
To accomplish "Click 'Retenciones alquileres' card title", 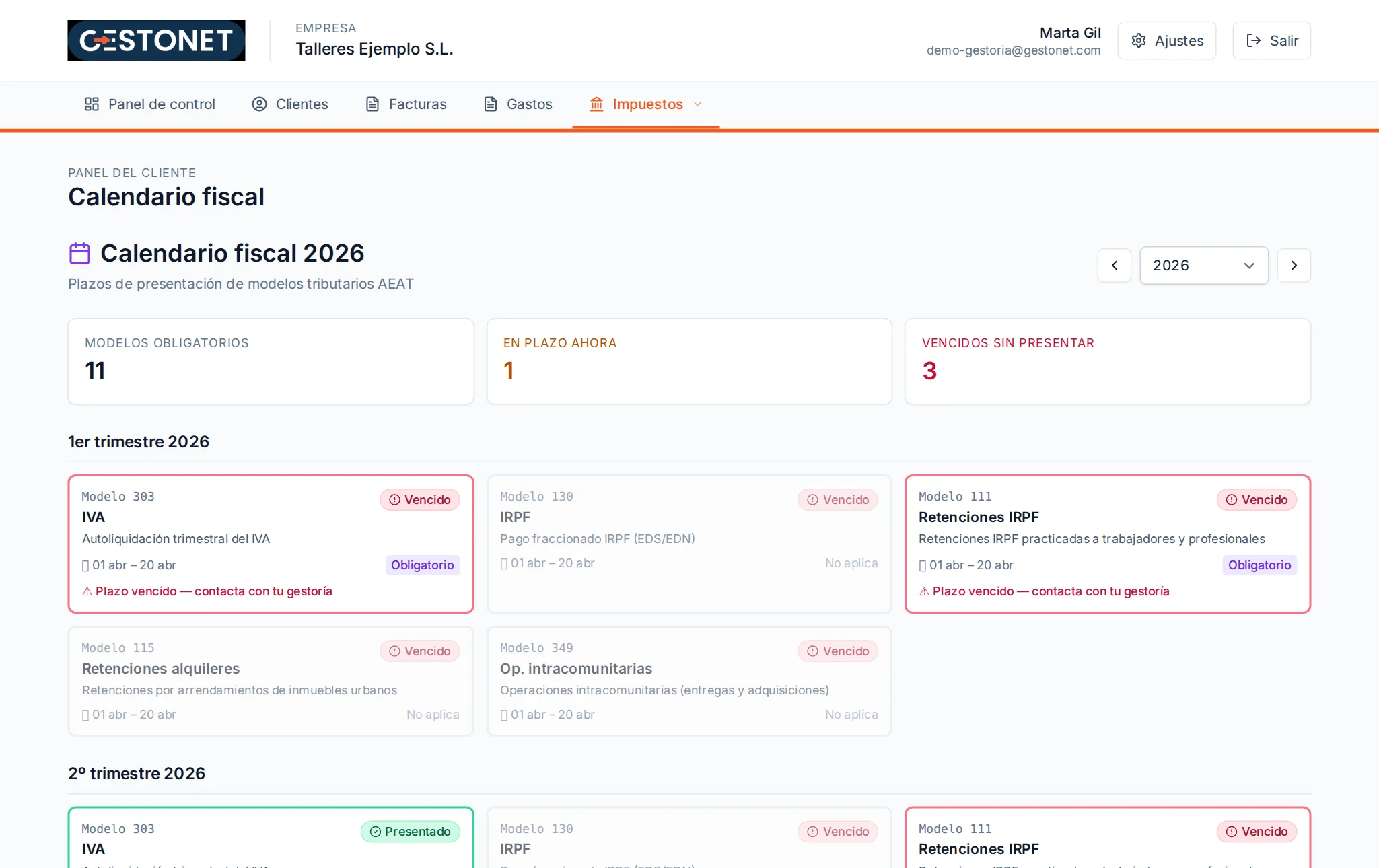I will [x=161, y=669].
